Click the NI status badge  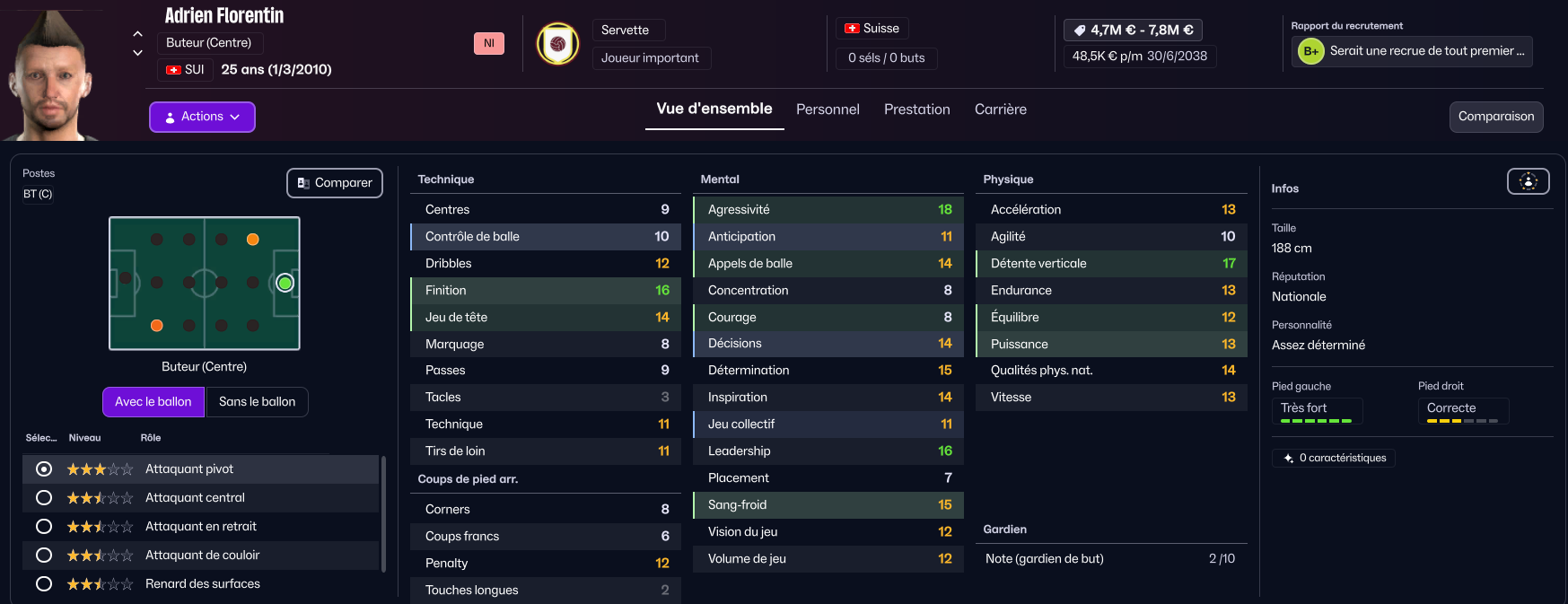pos(489,43)
